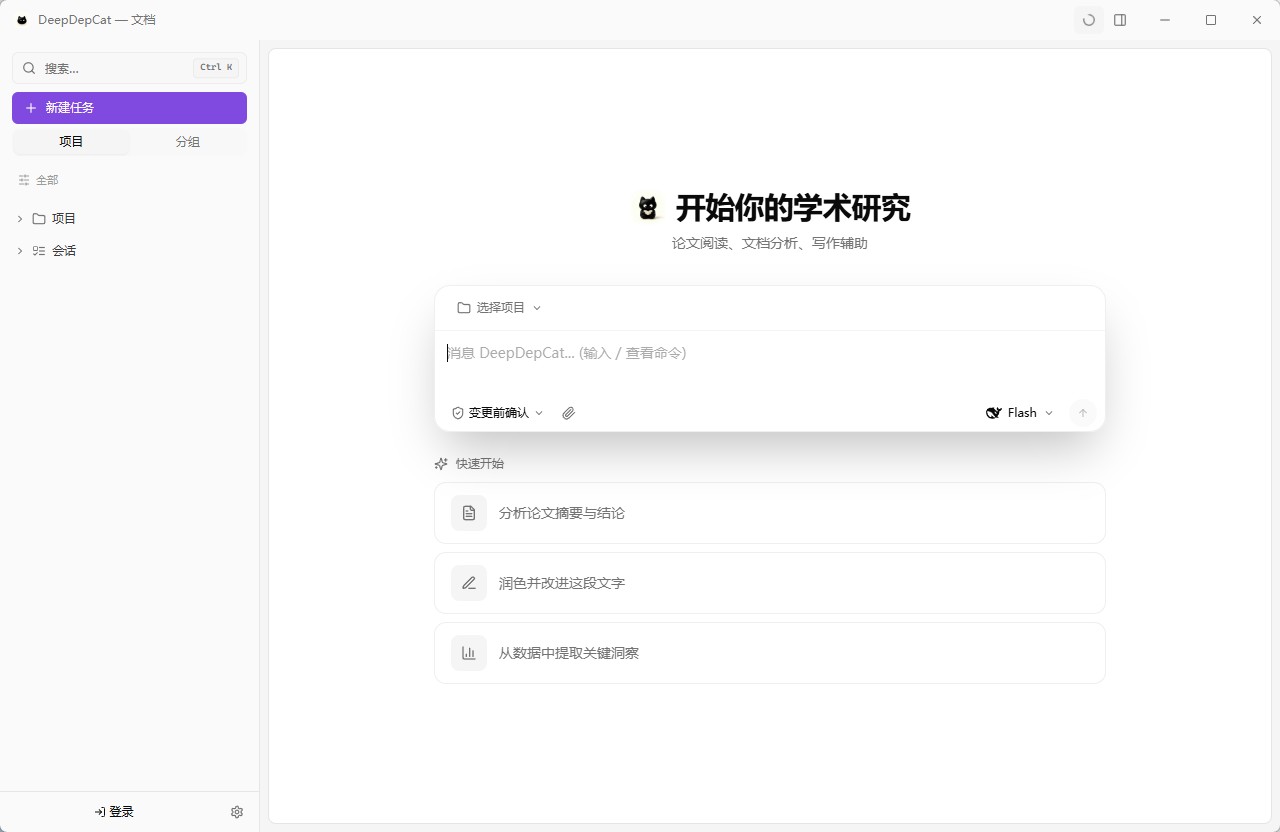This screenshot has height=832, width=1280.
Task: Switch to the 项目 tab
Action: (71, 142)
